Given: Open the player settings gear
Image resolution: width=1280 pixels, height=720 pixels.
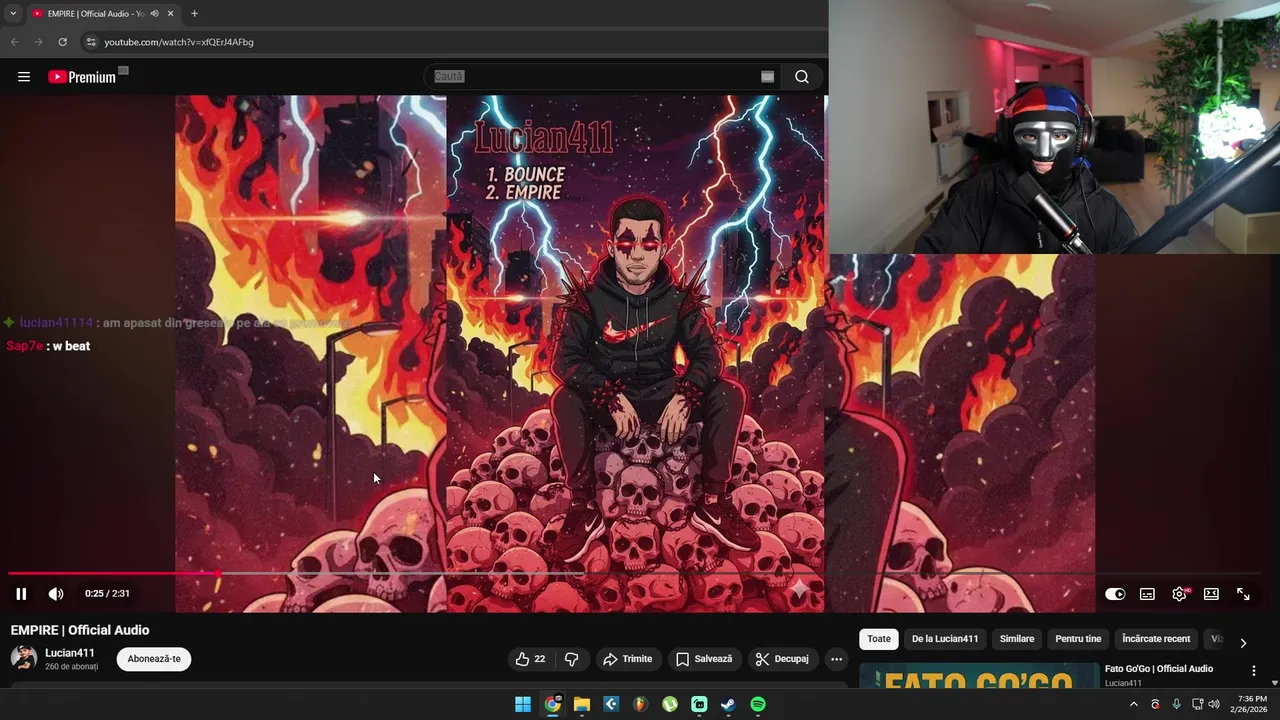Looking at the screenshot, I should (x=1180, y=594).
